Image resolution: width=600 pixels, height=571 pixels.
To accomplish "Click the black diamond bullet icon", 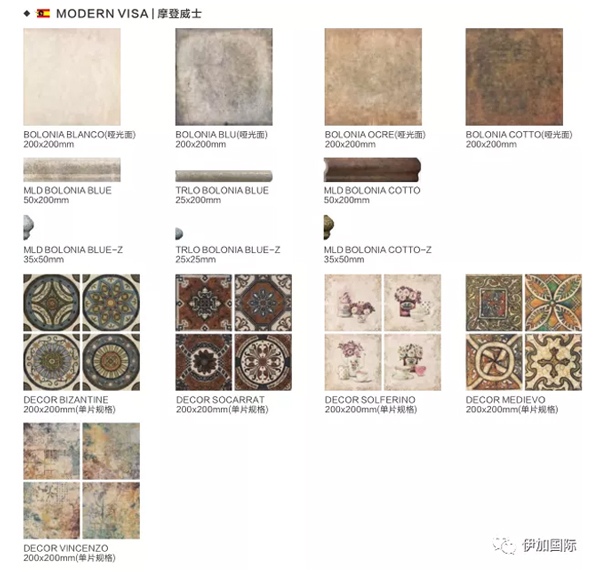I will [27, 14].
